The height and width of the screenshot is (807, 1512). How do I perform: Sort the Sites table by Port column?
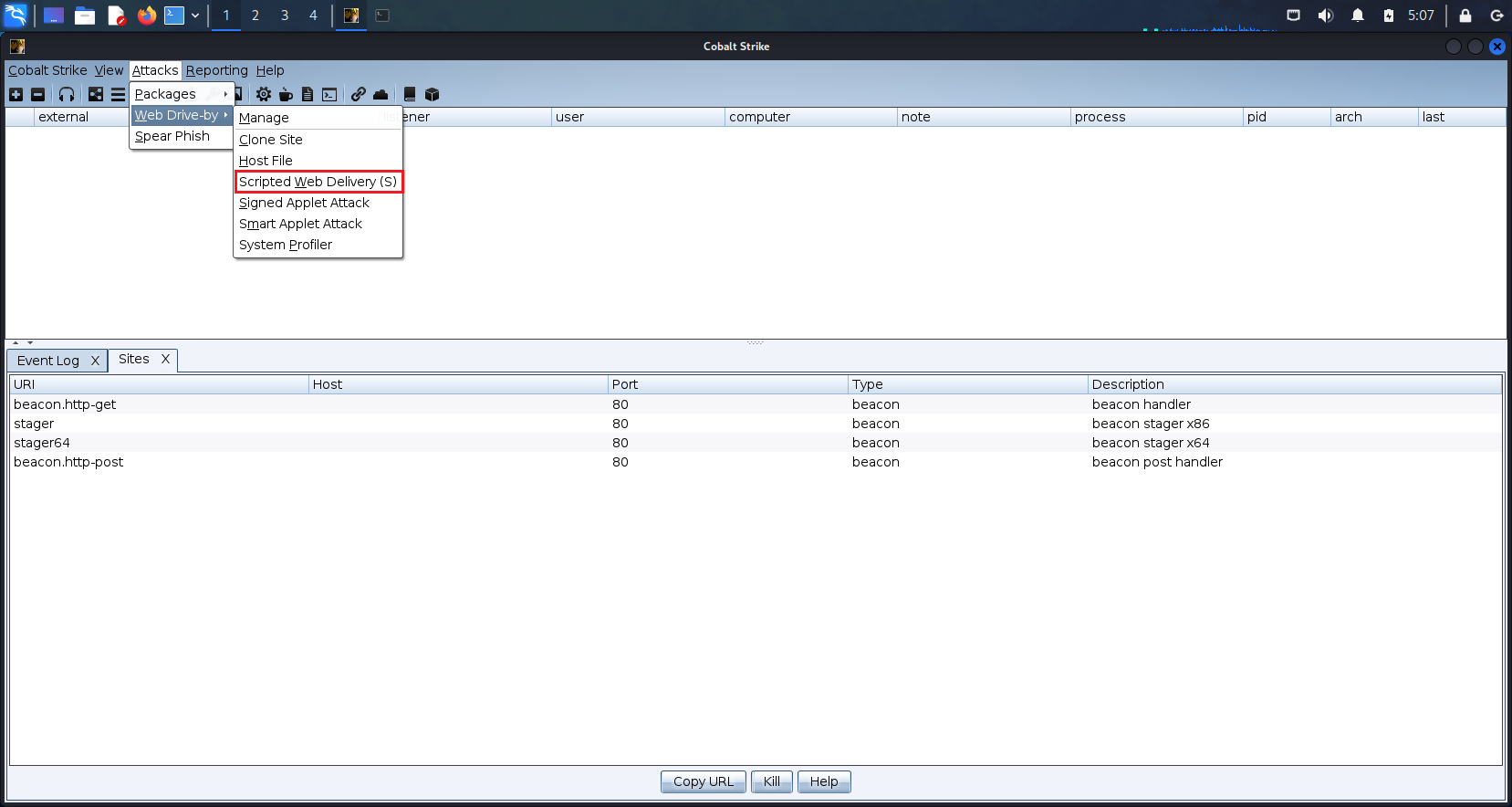727,384
